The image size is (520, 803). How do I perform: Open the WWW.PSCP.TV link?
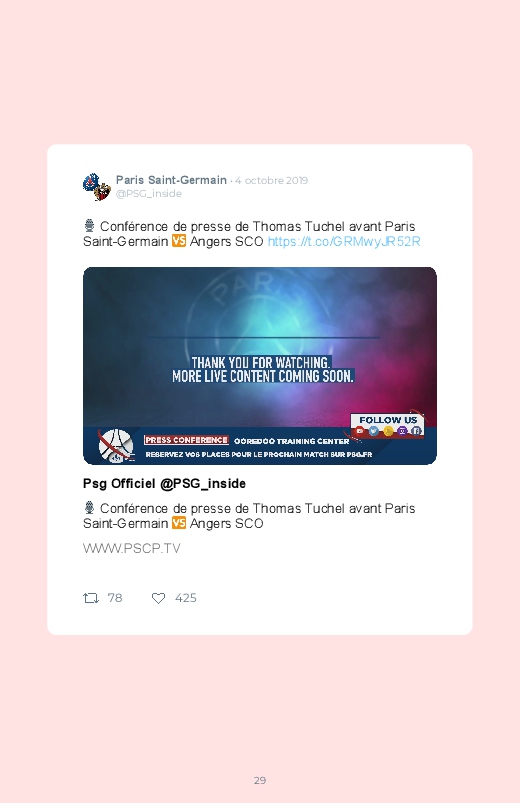point(132,548)
